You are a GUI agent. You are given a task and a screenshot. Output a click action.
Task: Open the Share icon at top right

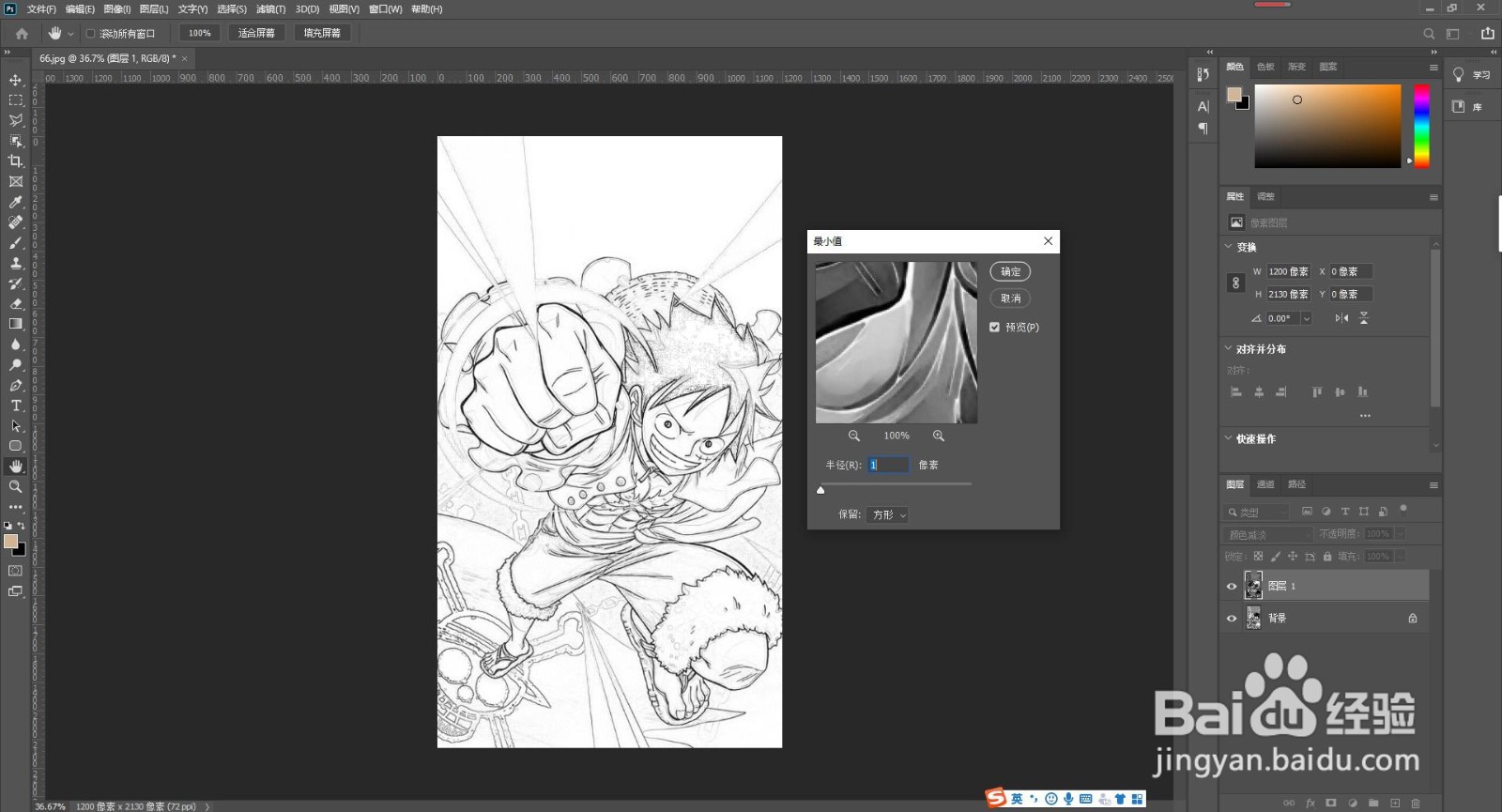pos(1488,33)
